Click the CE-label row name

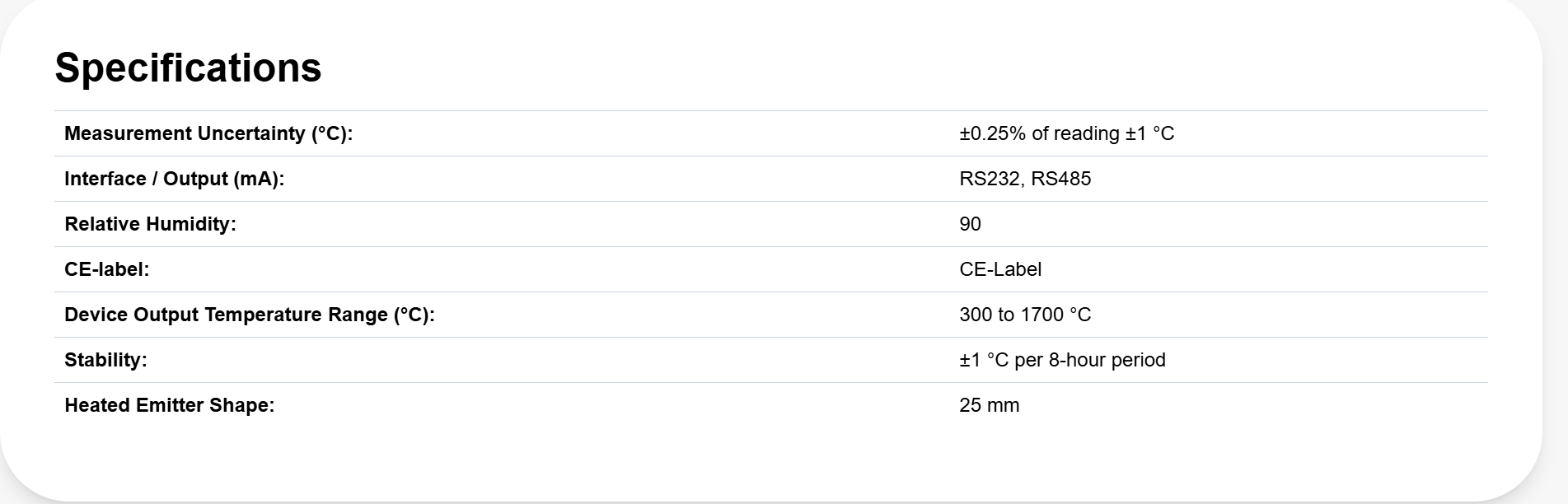[x=106, y=269]
